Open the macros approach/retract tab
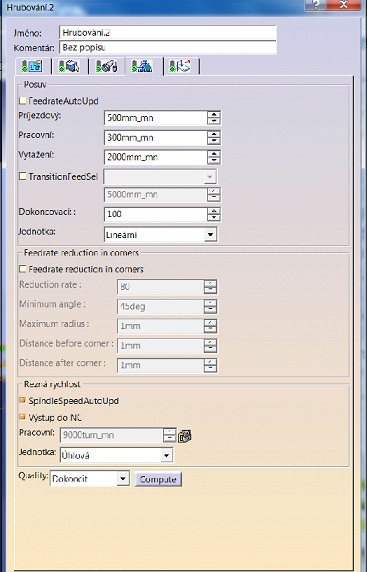367x572 pixels. [181, 66]
